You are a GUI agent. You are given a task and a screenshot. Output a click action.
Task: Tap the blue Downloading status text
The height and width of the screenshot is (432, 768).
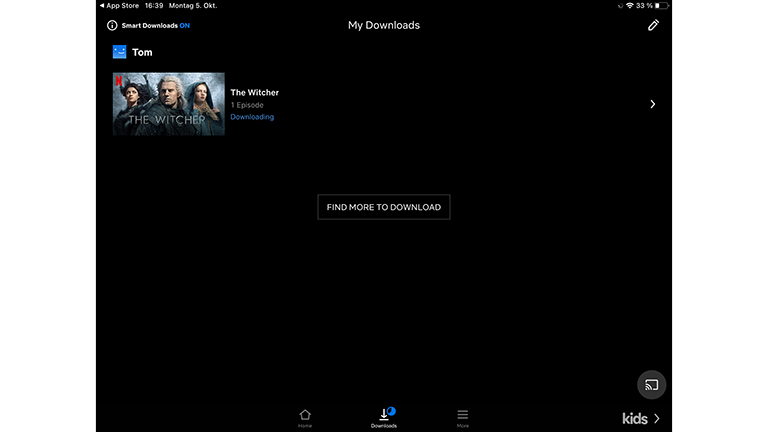pyautogui.click(x=252, y=117)
